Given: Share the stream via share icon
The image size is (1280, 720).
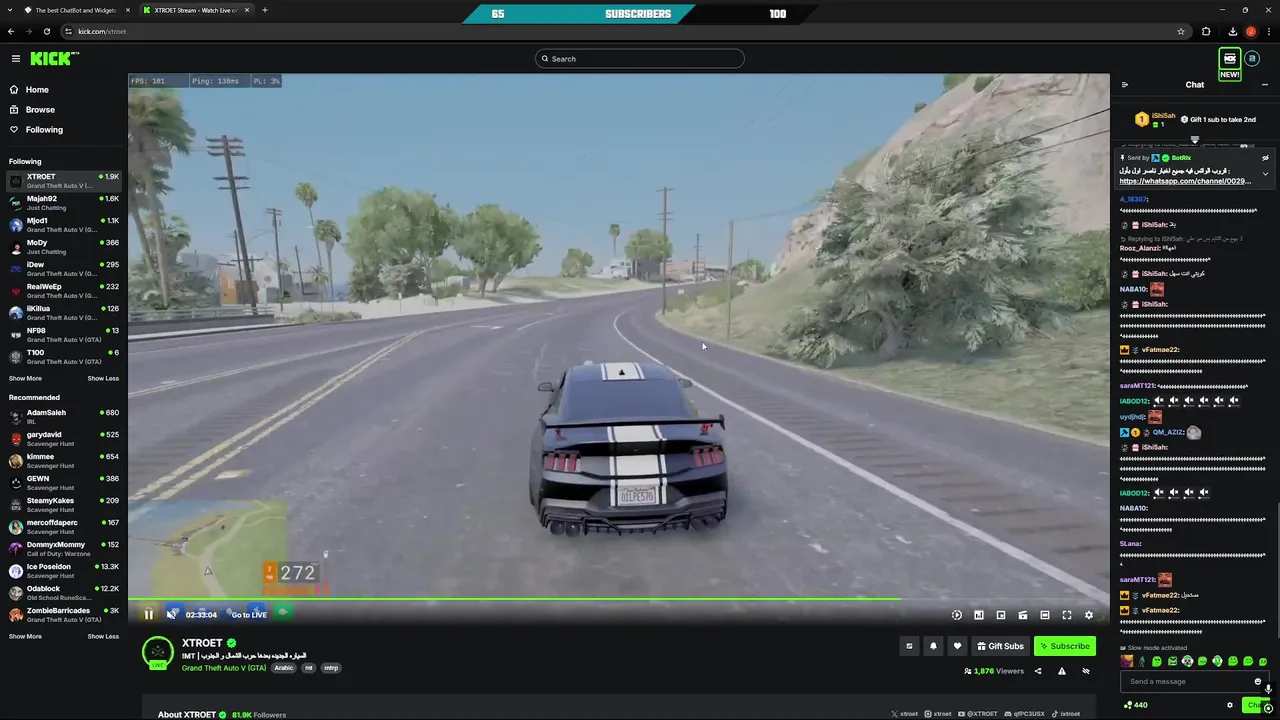Looking at the screenshot, I should (1038, 671).
